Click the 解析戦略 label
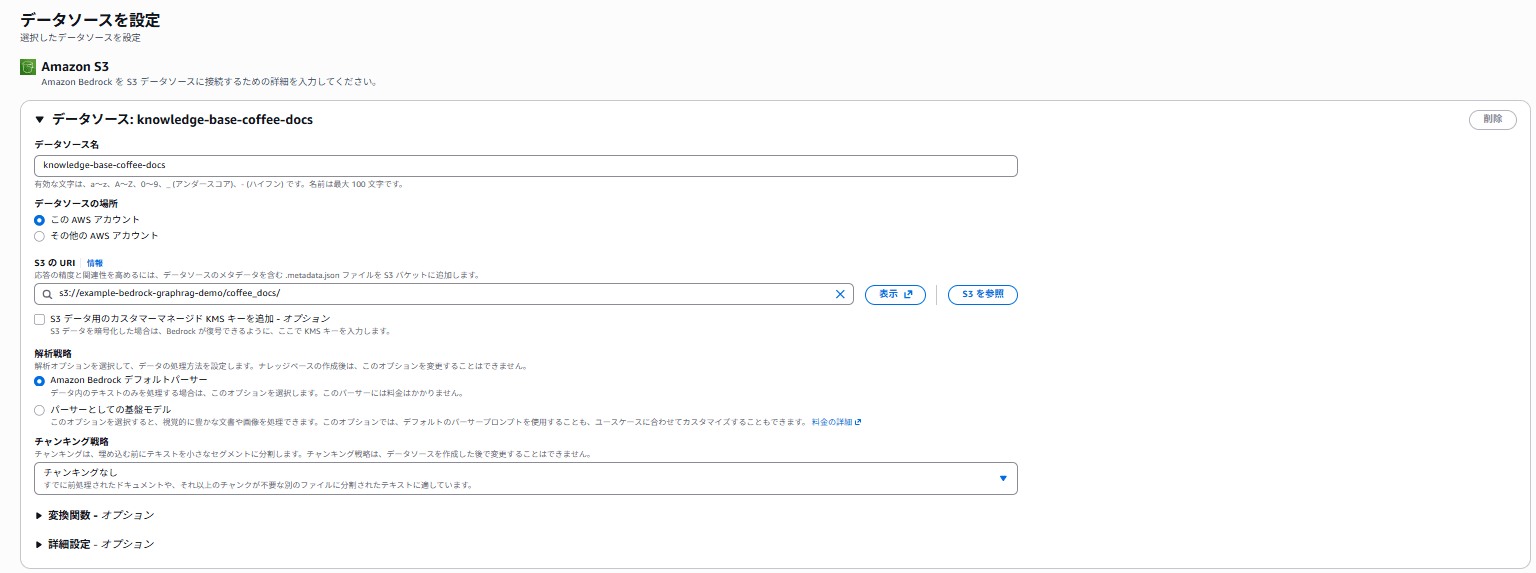 point(53,353)
